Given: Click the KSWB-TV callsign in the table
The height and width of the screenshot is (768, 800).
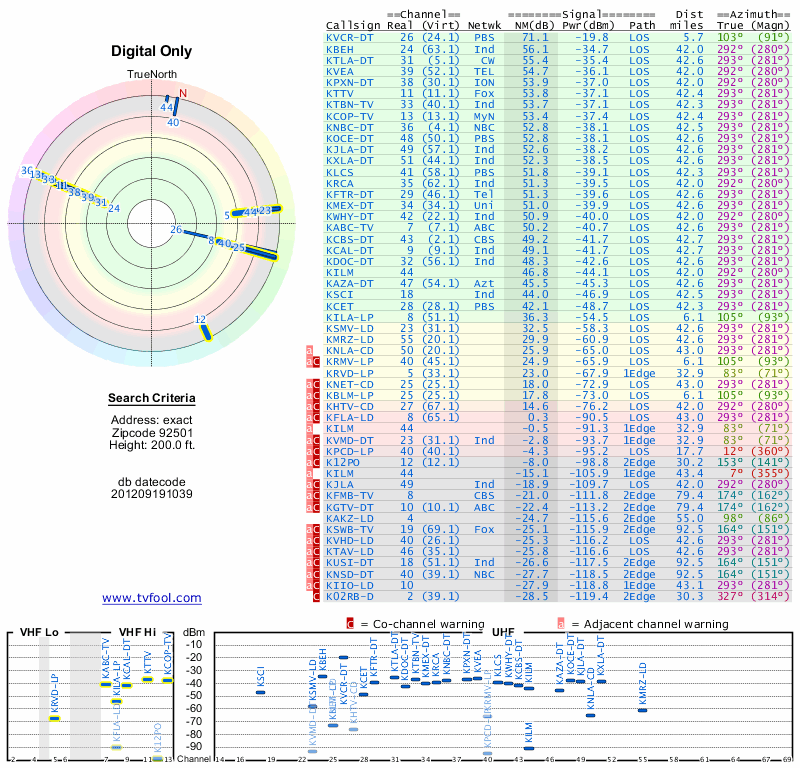Looking at the screenshot, I should click(349, 529).
